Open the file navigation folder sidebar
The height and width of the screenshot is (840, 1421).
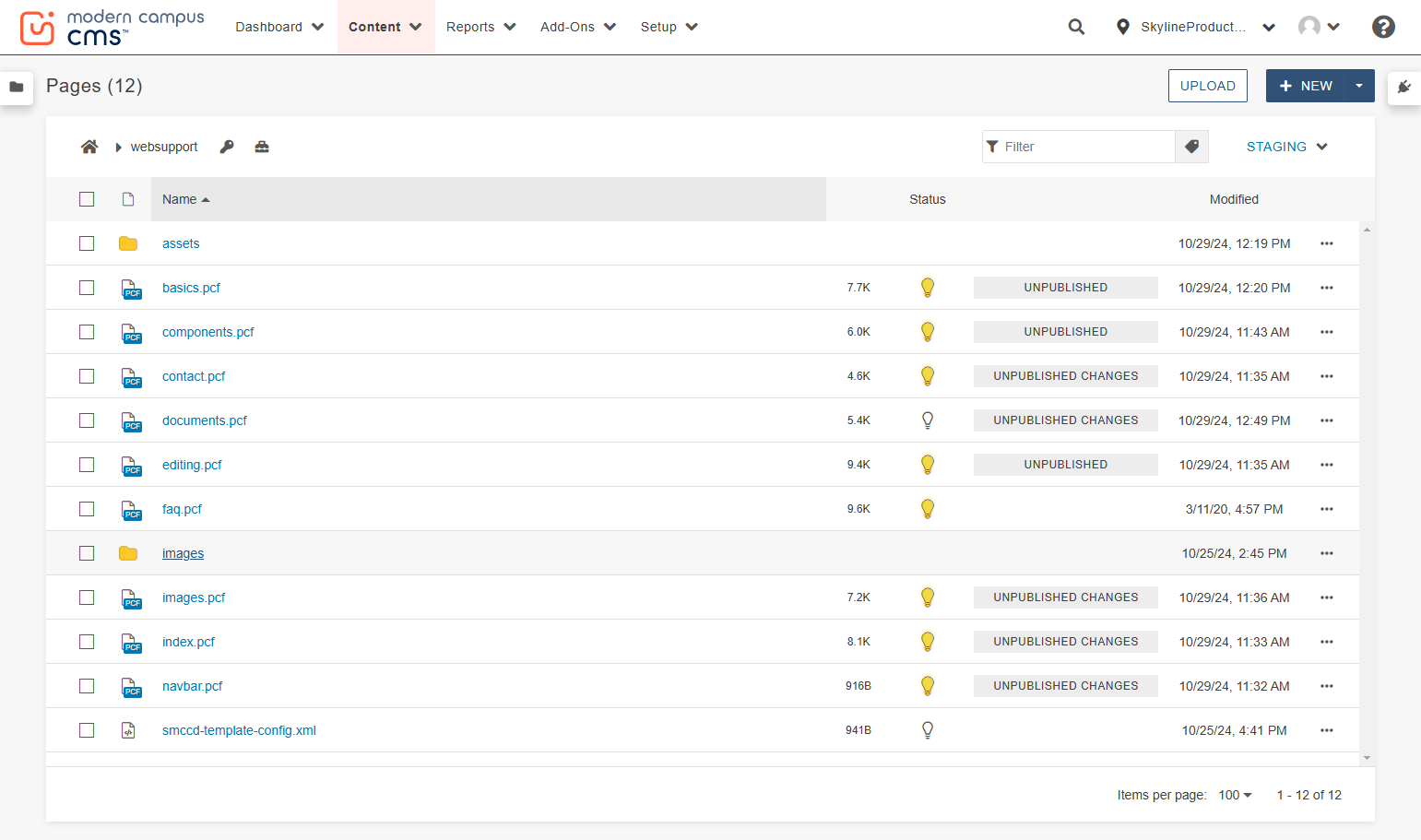(17, 87)
